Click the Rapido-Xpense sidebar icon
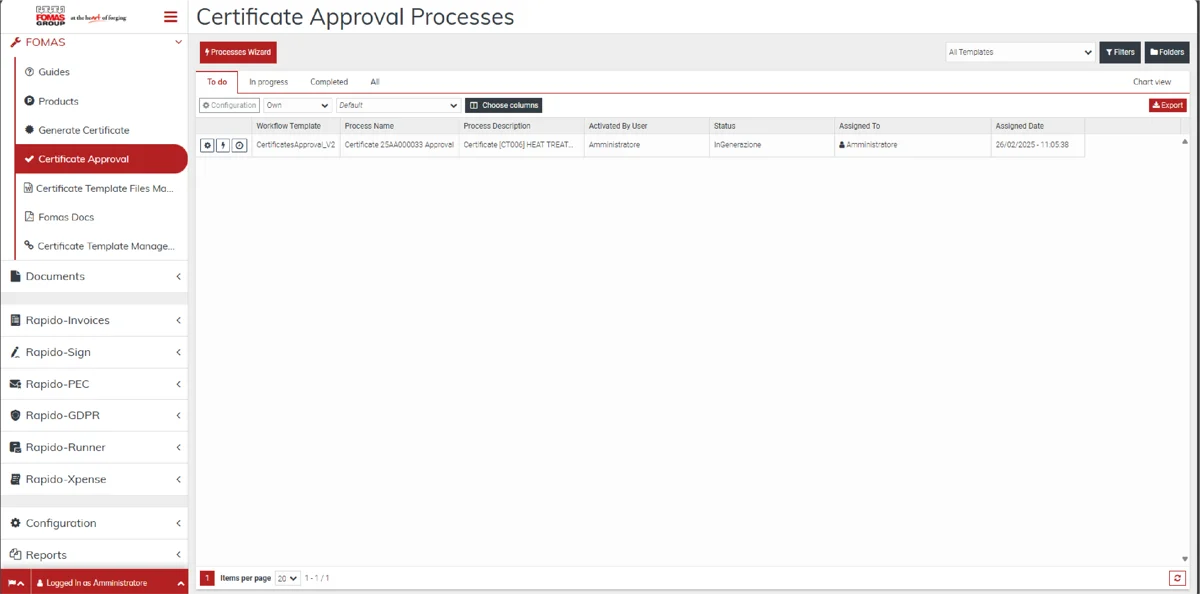This screenshot has width=1200, height=594. pos(15,480)
